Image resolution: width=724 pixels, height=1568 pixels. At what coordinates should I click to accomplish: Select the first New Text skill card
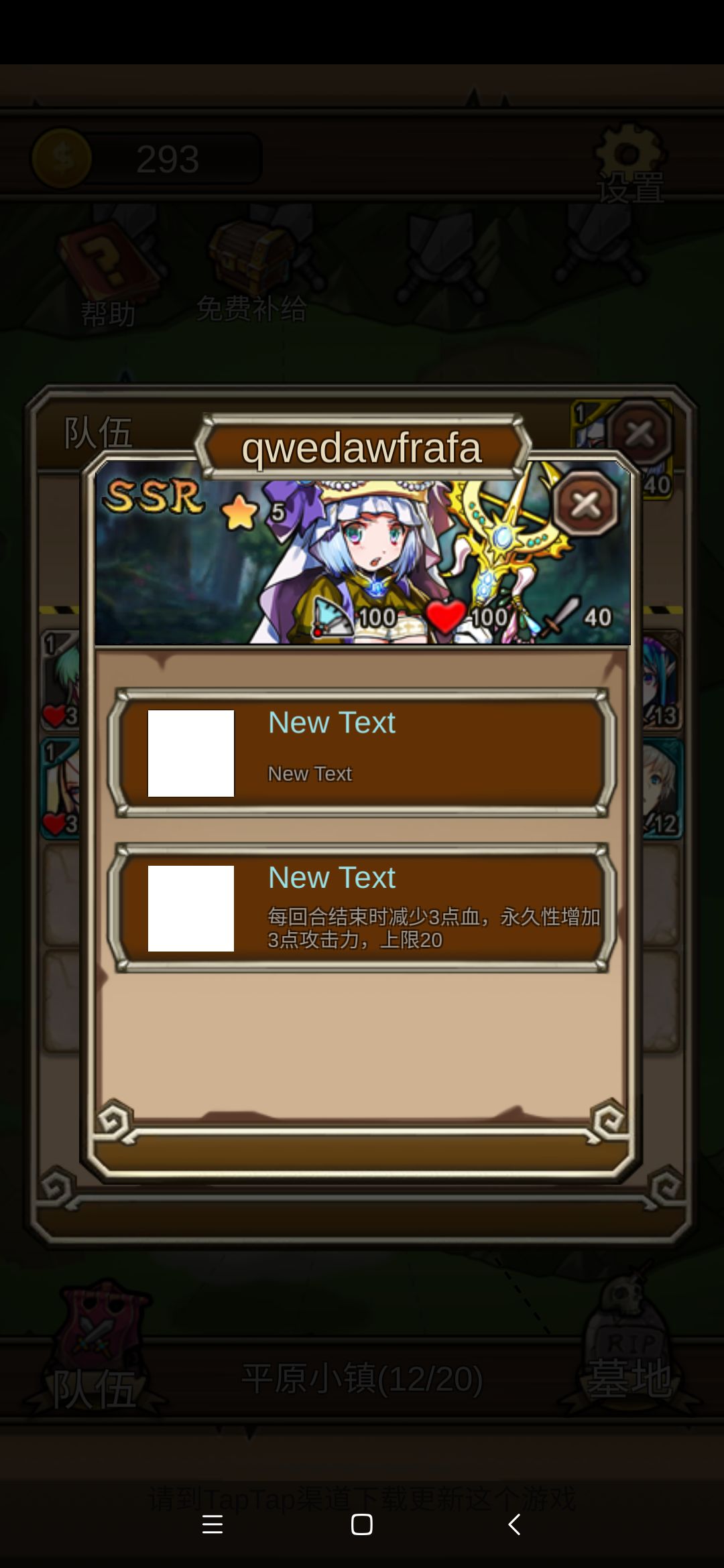click(x=362, y=753)
